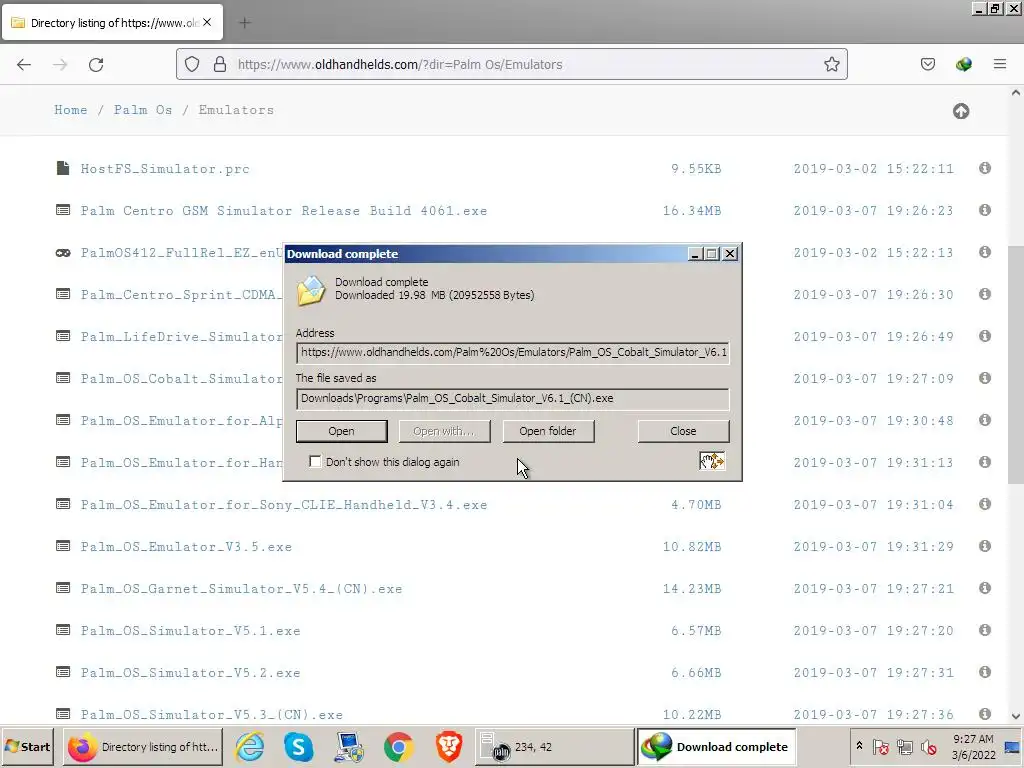Click the '234, 42' taskbar button
The width and height of the screenshot is (1024, 768).
[554, 747]
